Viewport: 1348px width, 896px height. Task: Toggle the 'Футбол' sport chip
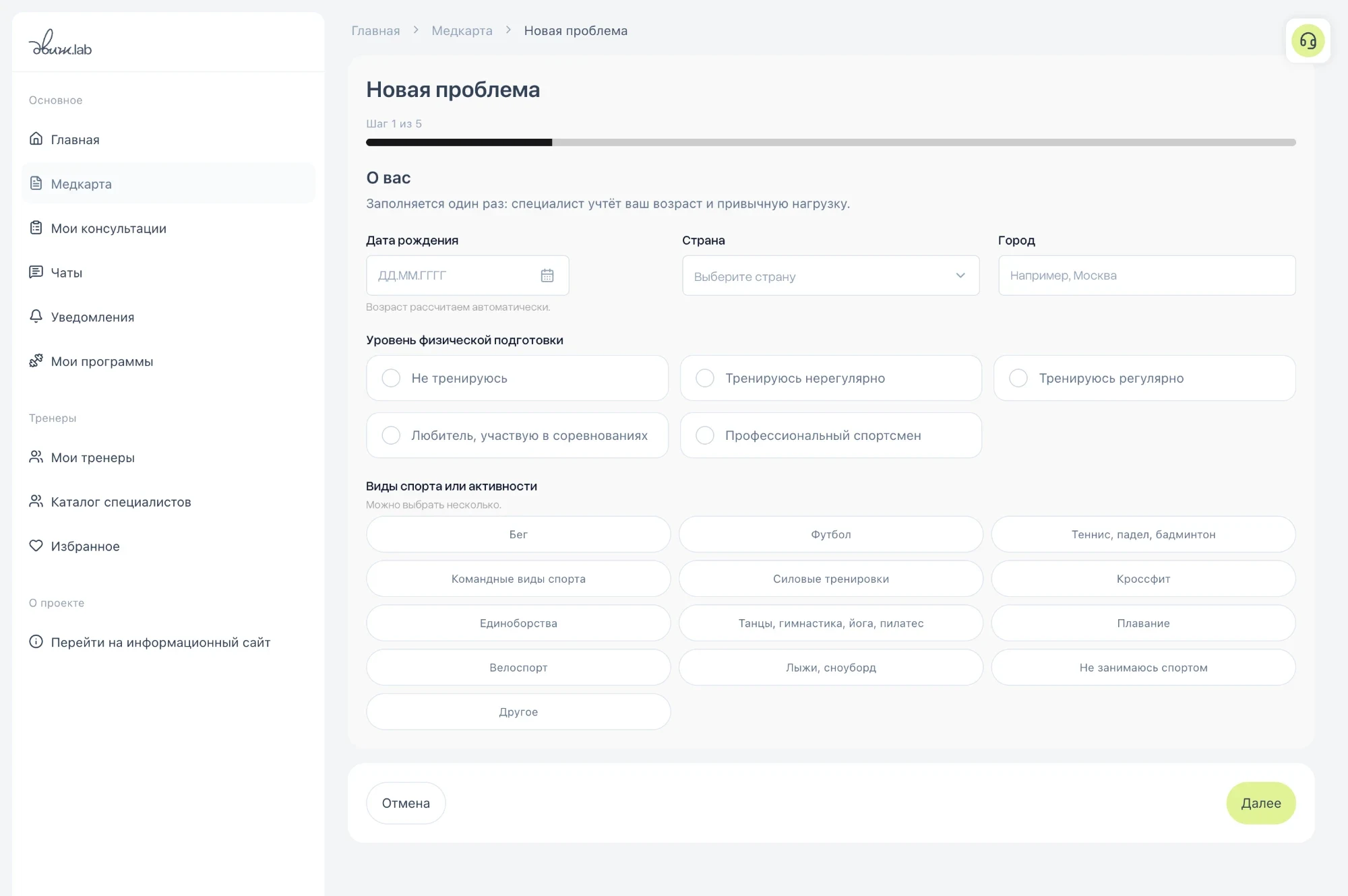(830, 534)
